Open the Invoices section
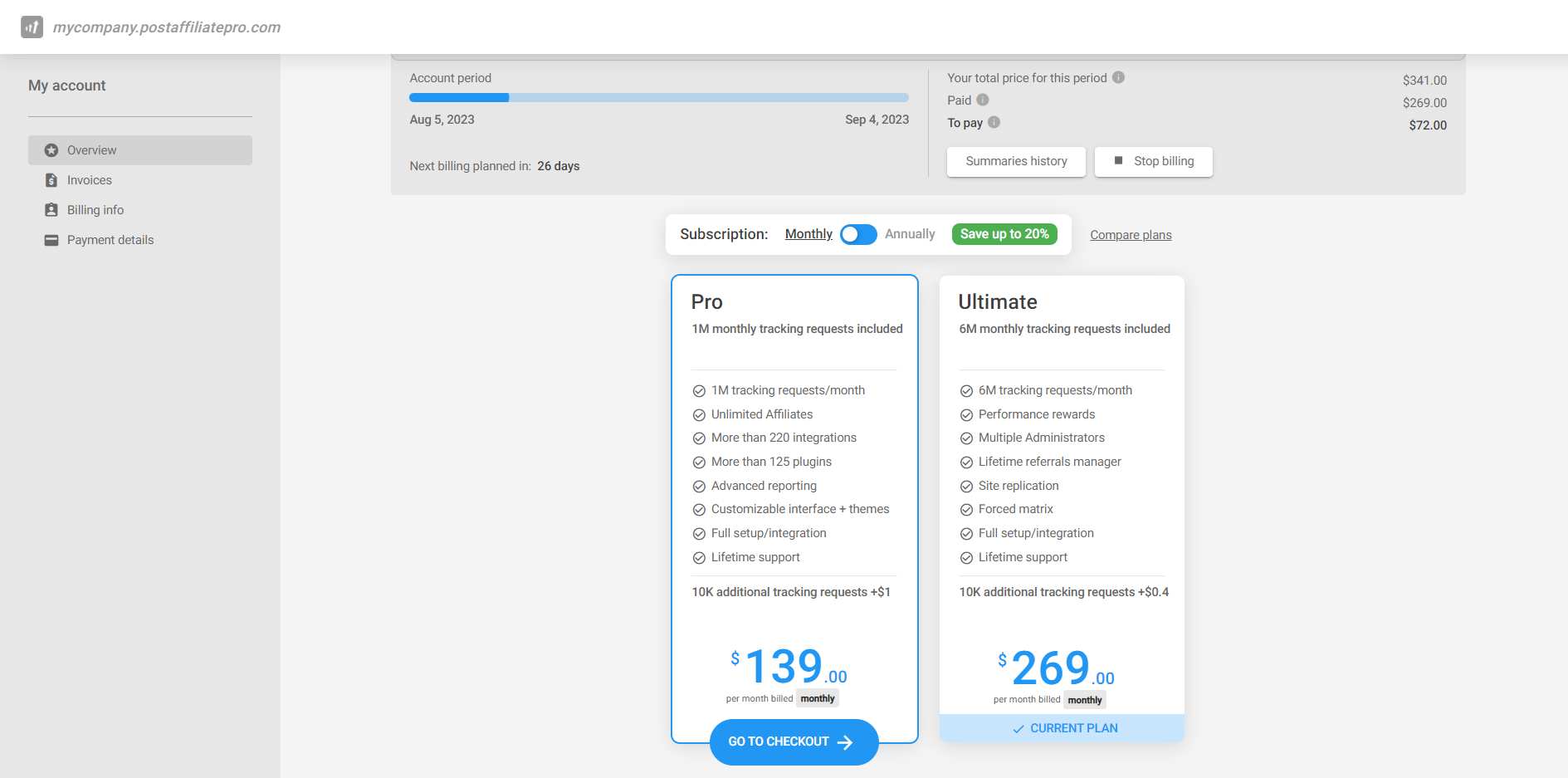Viewport: 1568px width, 778px height. 140,180
